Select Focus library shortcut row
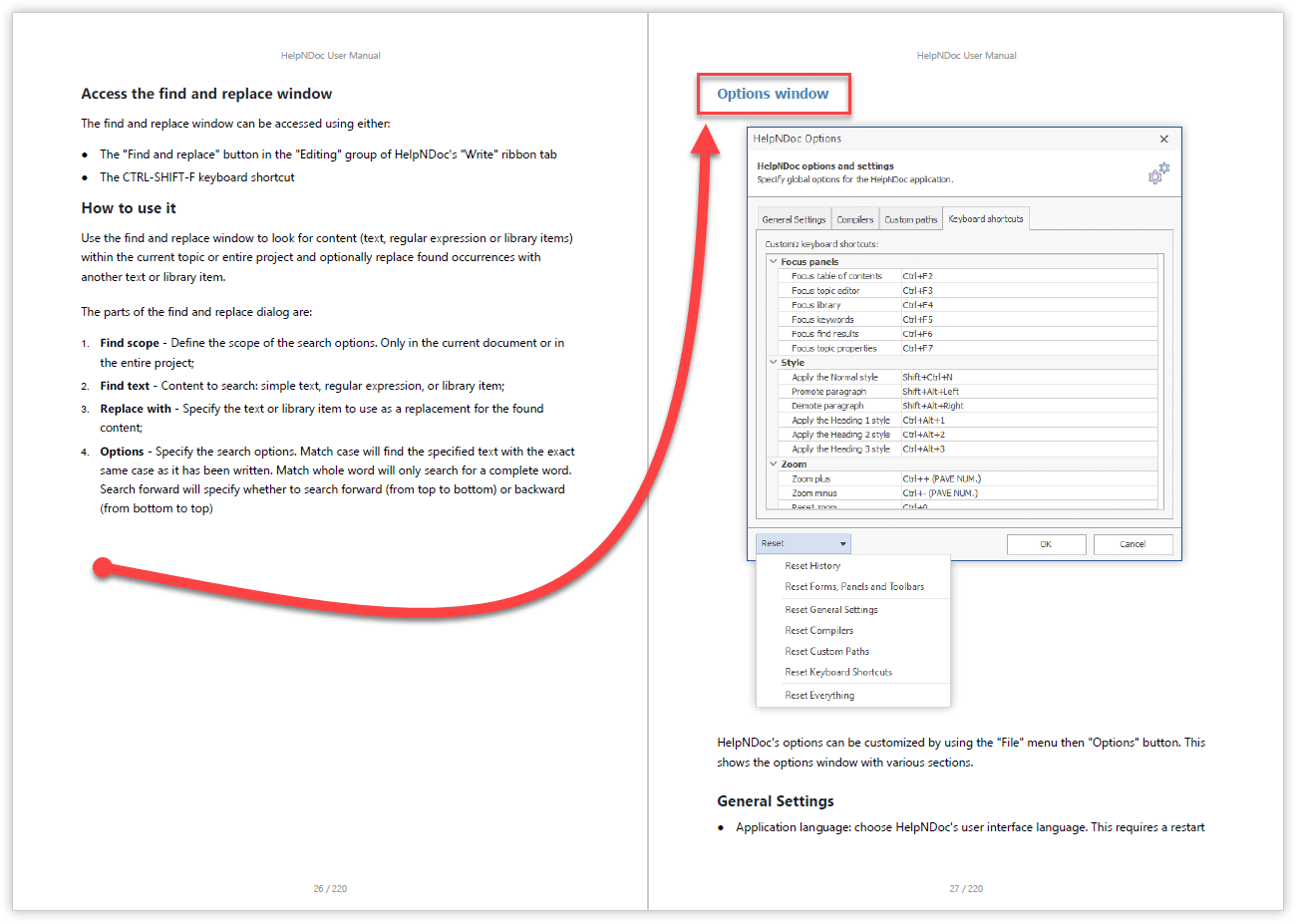The height and width of the screenshot is (924, 1297). pyautogui.click(x=968, y=305)
